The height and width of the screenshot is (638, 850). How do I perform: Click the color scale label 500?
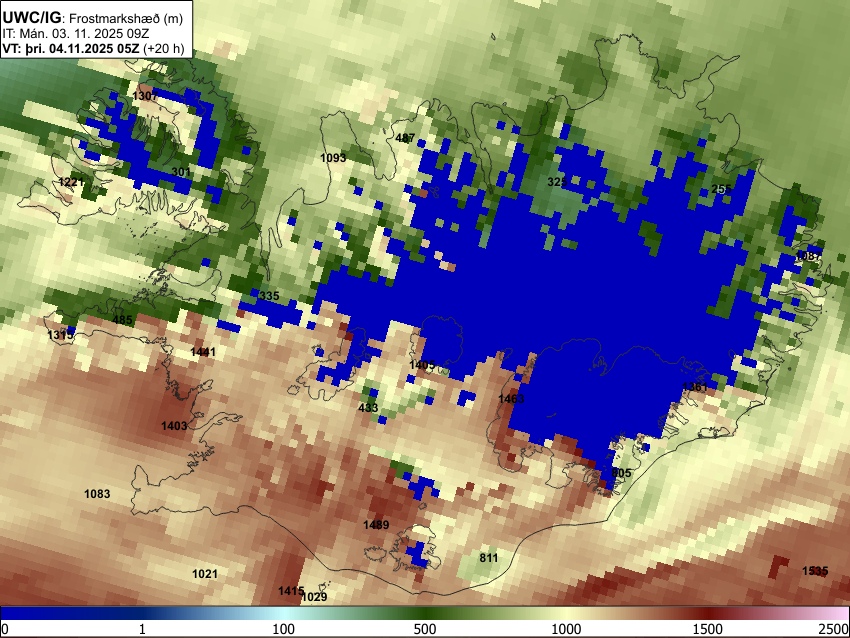click(x=424, y=629)
